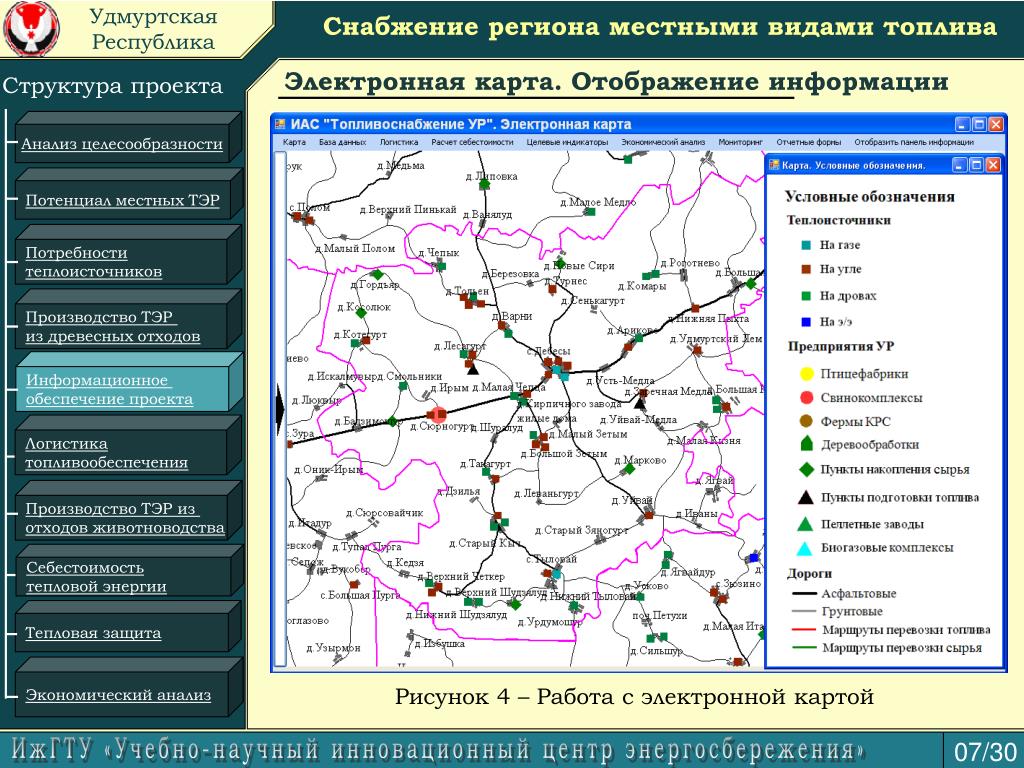Open Производство ТЭР из отходов животноводства
Viewport: 1024px width, 768px height.
(125, 518)
